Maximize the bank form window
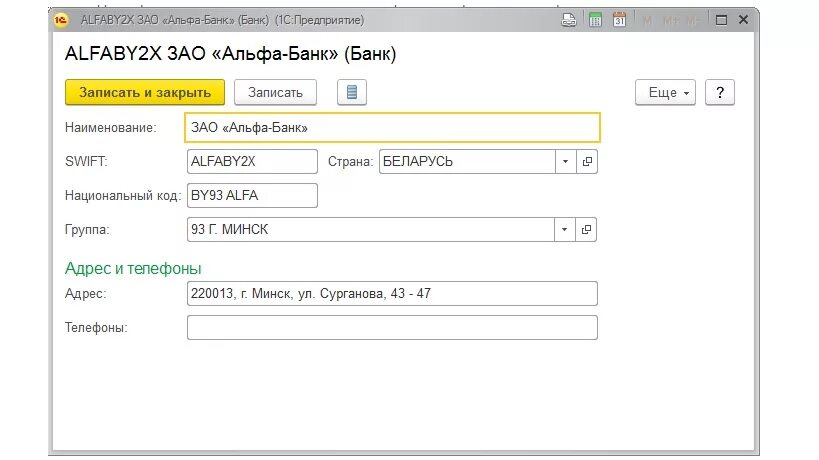Viewport: 819px width, 460px height. 721,20
